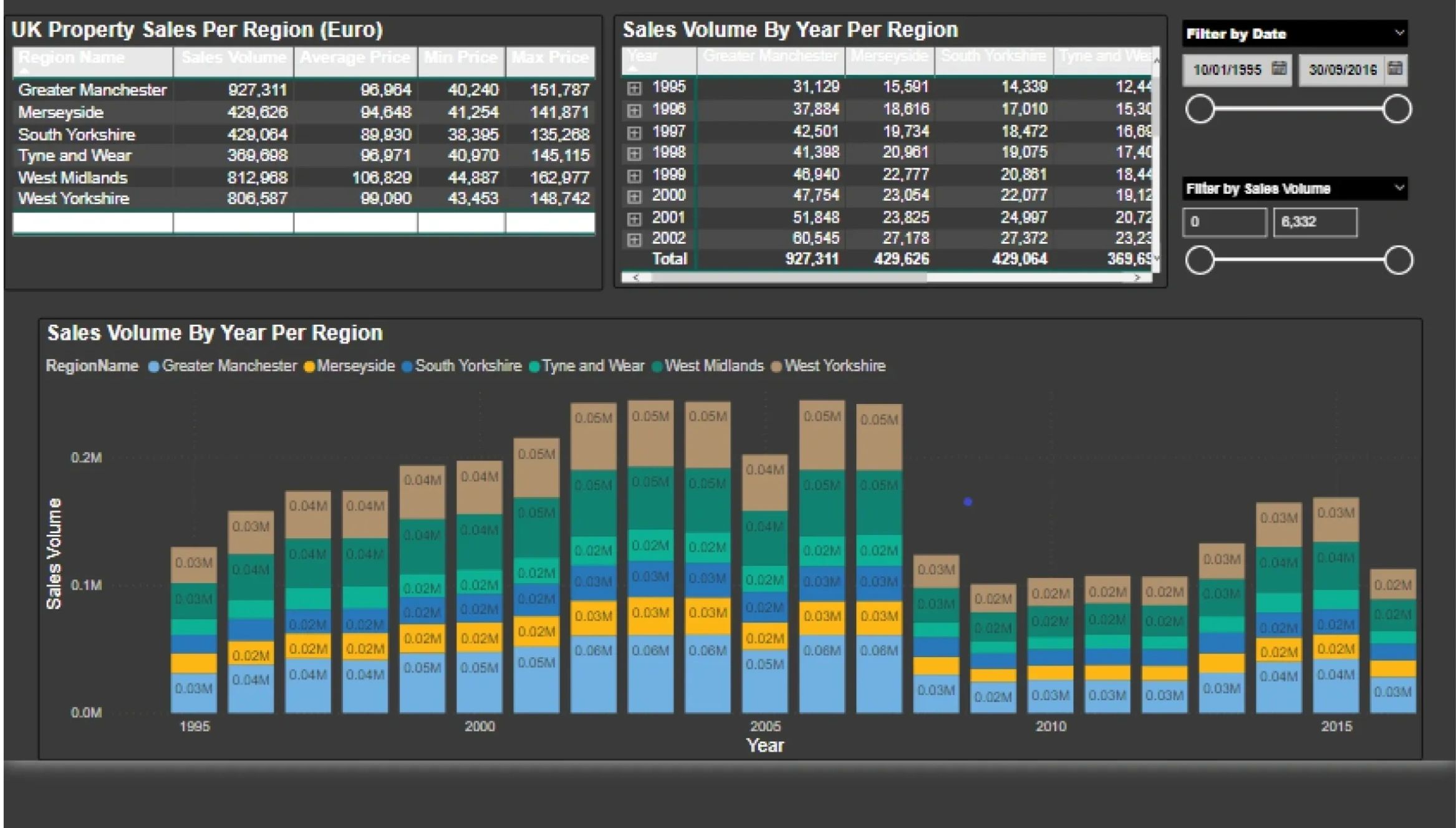The height and width of the screenshot is (828, 1456).
Task: Select the West Midlands table row
Action: click(x=304, y=178)
